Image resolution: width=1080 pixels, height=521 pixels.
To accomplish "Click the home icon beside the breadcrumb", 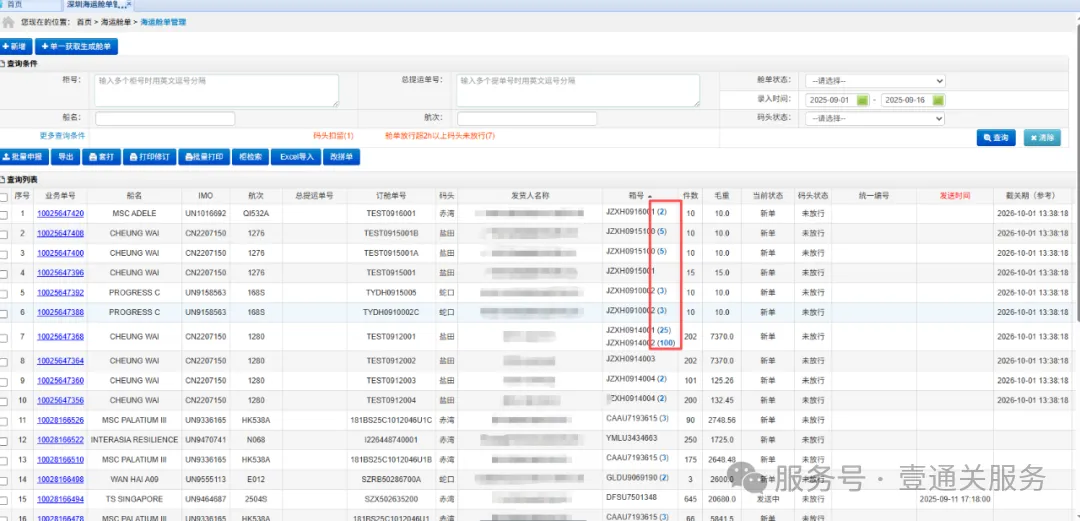I will tap(11, 21).
